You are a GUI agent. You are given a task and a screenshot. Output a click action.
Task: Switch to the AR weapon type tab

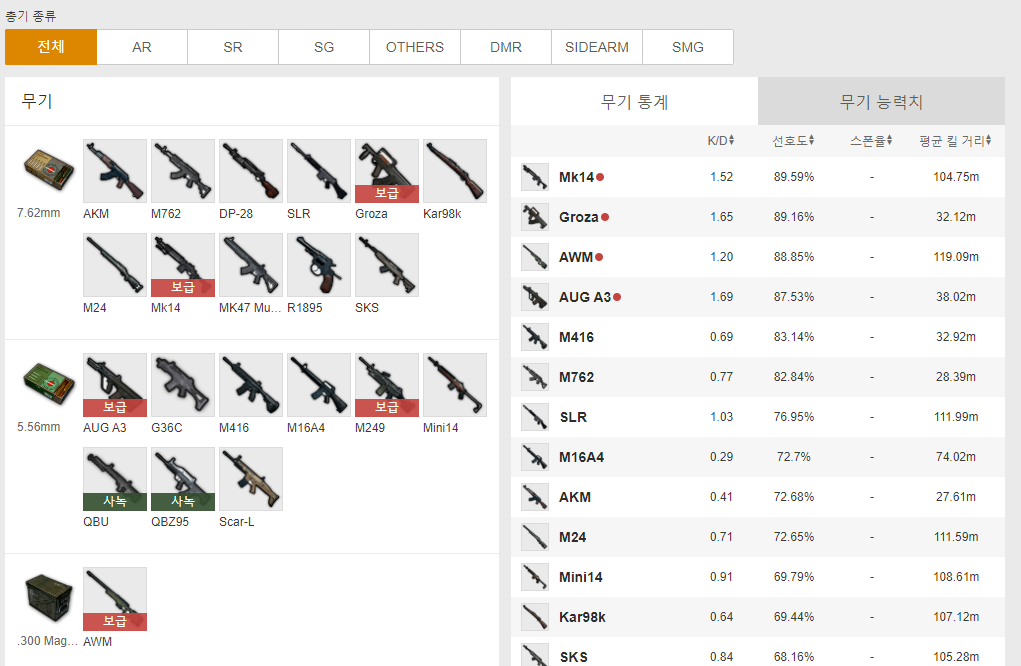142,47
